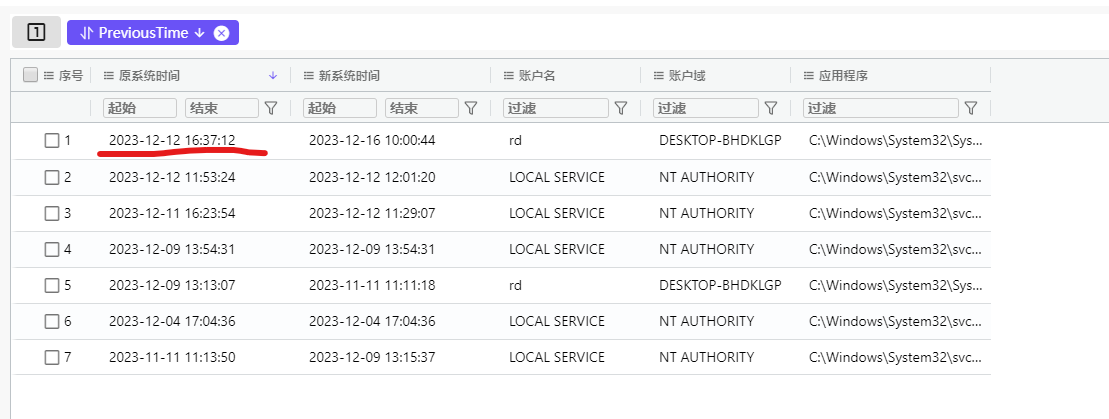Check the checkbox for row 3
This screenshot has height=419, width=1109.
pyautogui.click(x=52, y=213)
